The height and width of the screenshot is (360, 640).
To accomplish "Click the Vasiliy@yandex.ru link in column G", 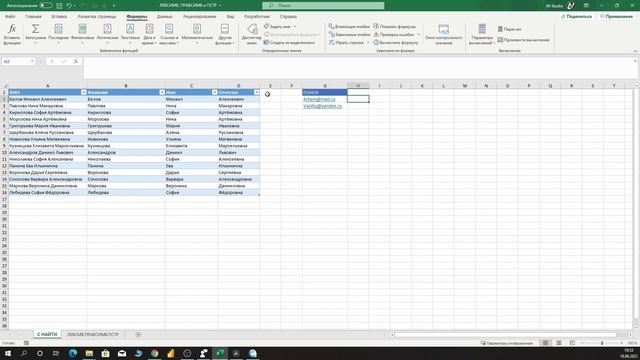I will 322,106.
